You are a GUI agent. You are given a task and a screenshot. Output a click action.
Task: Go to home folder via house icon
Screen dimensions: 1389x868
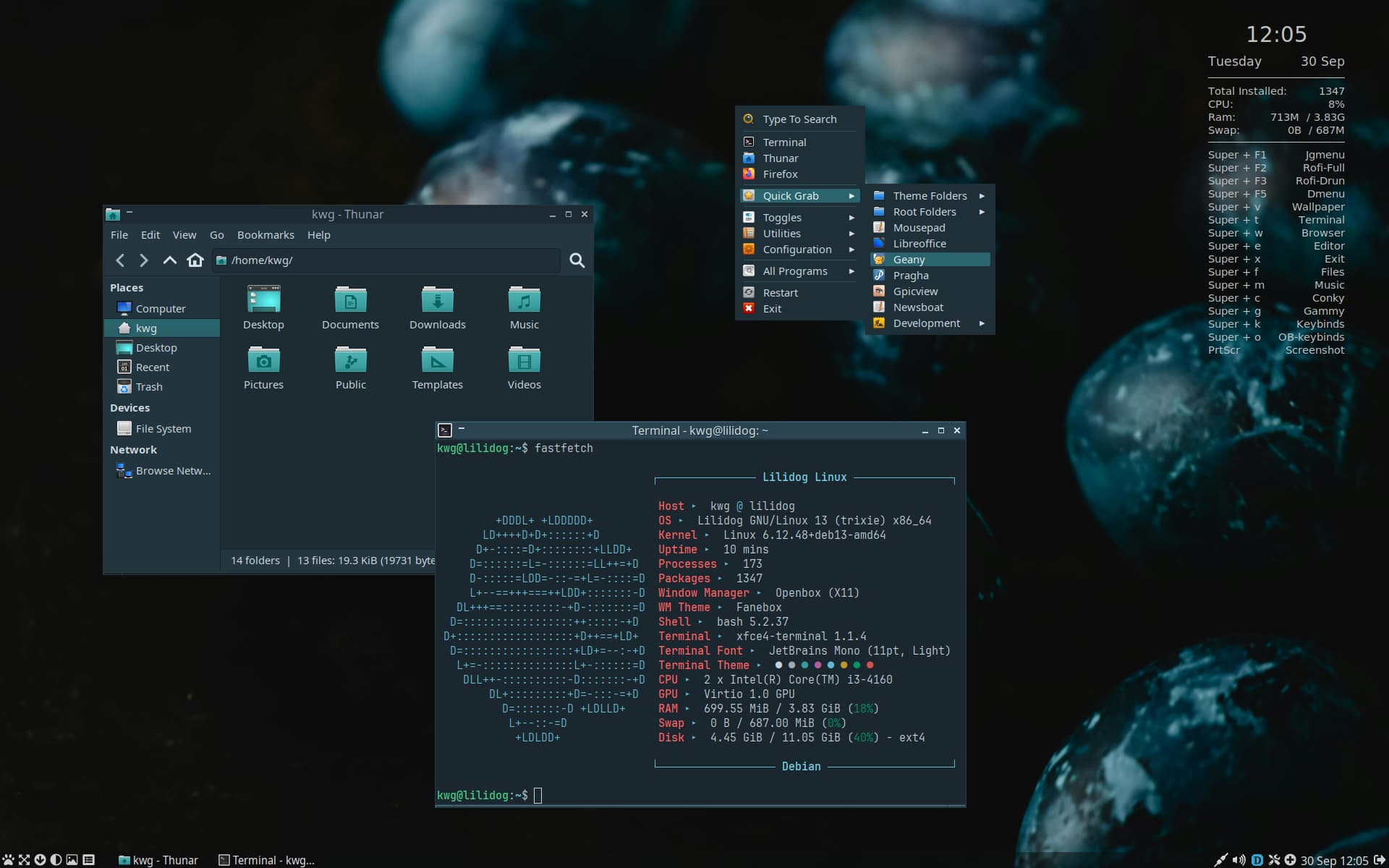(x=195, y=260)
